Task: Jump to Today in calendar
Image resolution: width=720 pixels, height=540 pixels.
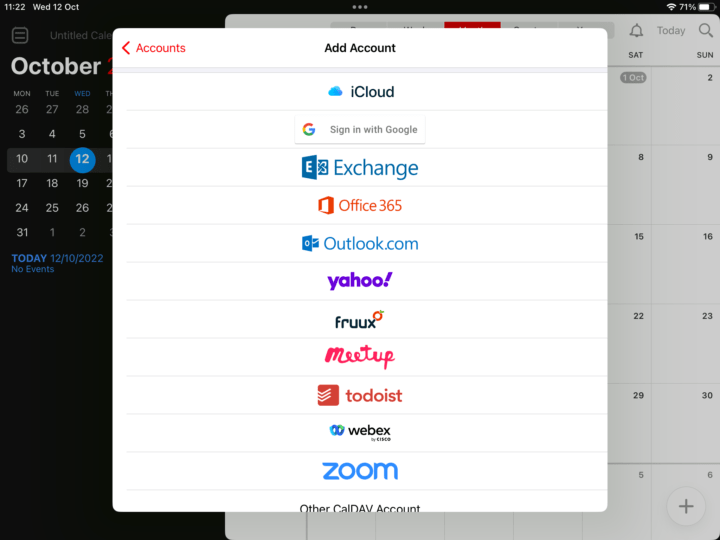Action: tap(671, 31)
